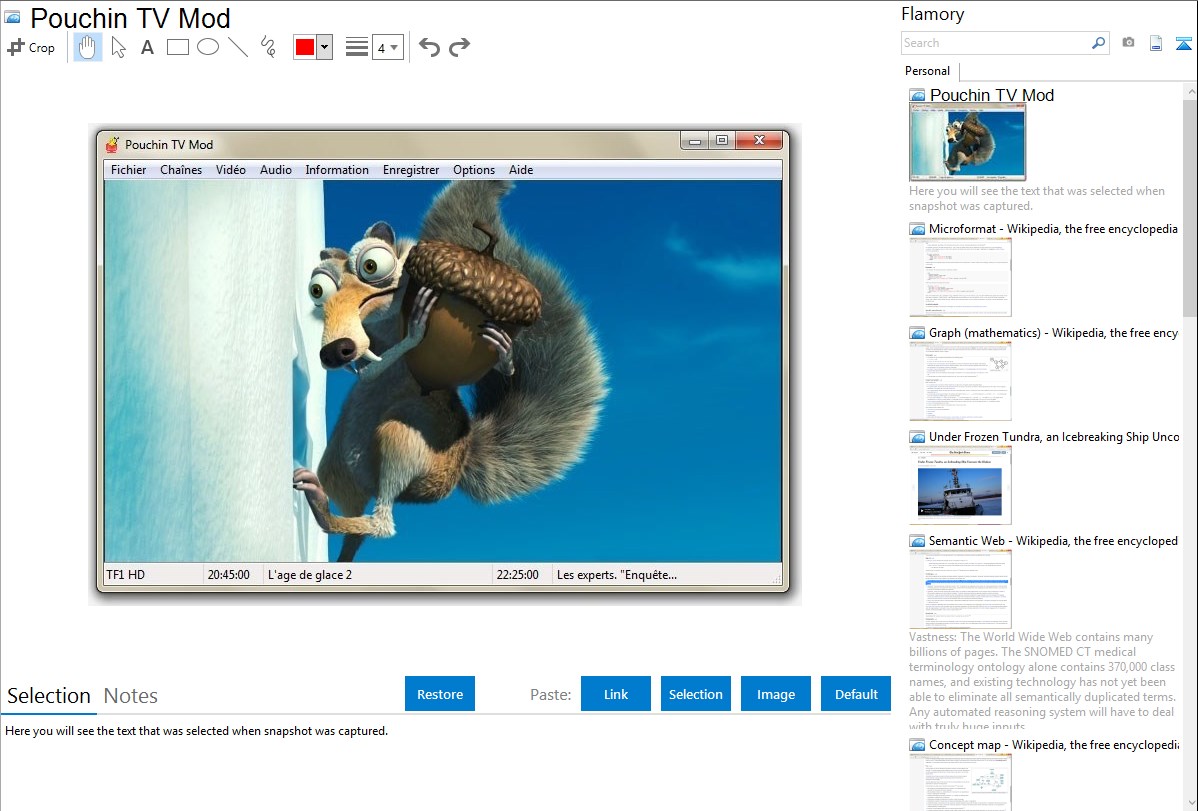Click the Under Frozen Tundra snapshot item icon
Screen dimensions: 1198x811
(x=917, y=436)
